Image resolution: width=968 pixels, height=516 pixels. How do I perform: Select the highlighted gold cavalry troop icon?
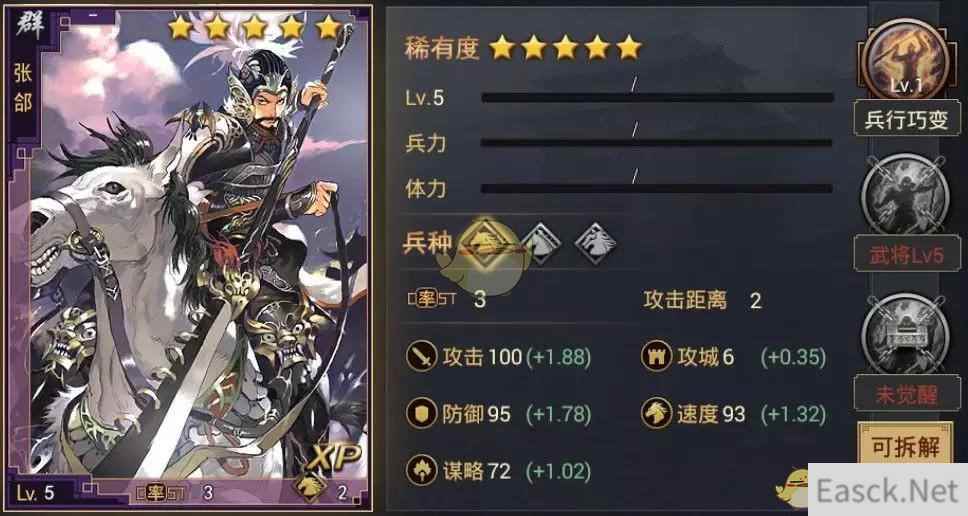486,244
